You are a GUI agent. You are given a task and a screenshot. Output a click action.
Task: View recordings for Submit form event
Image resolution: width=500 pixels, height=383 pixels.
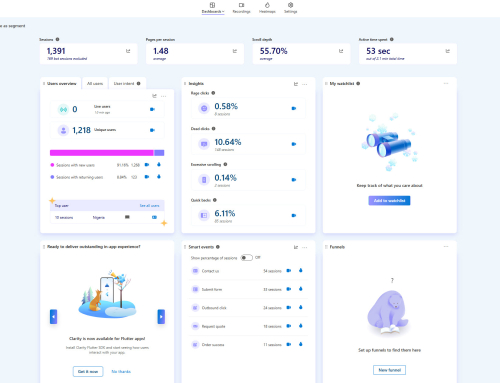point(289,289)
